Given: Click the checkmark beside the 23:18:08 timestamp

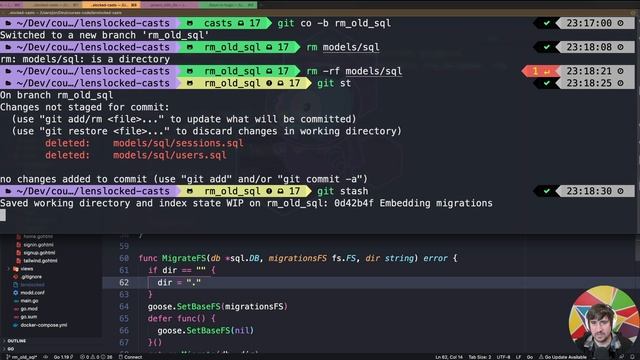Looking at the screenshot, I should pyautogui.click(x=546, y=47).
